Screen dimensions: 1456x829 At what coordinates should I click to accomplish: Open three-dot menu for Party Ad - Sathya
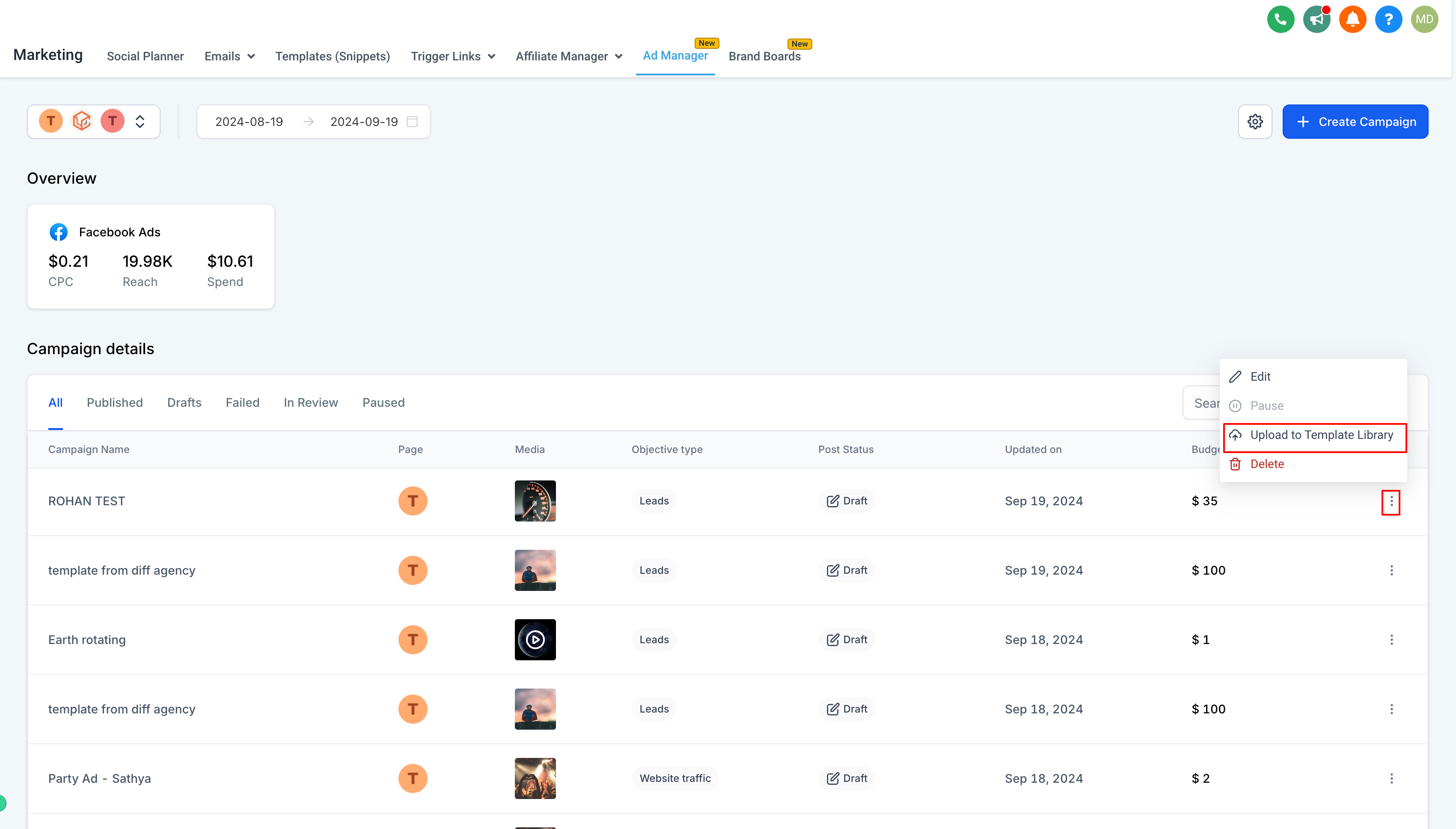[1391, 778]
